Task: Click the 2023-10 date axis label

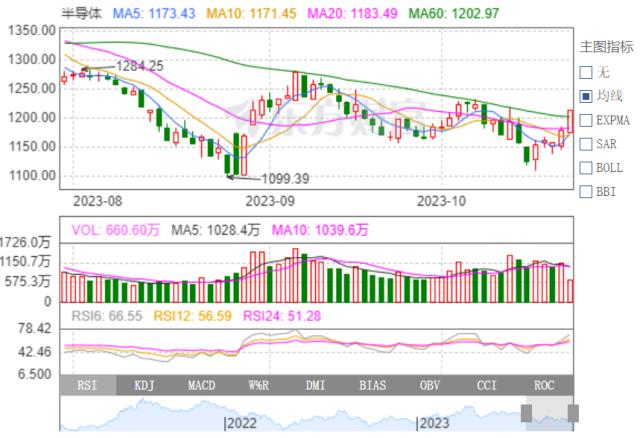Action: (x=441, y=201)
